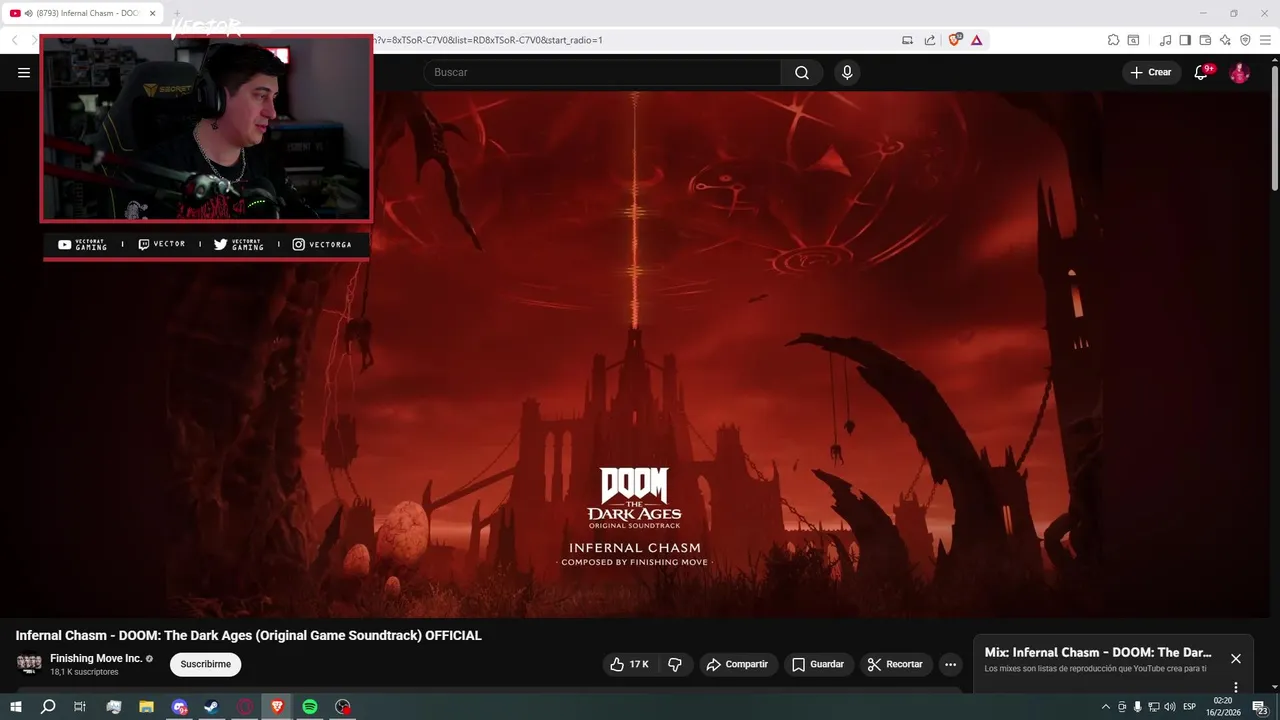Image resolution: width=1280 pixels, height=720 pixels.
Task: Open the Brave VPN shield icon
Action: tap(1245, 40)
